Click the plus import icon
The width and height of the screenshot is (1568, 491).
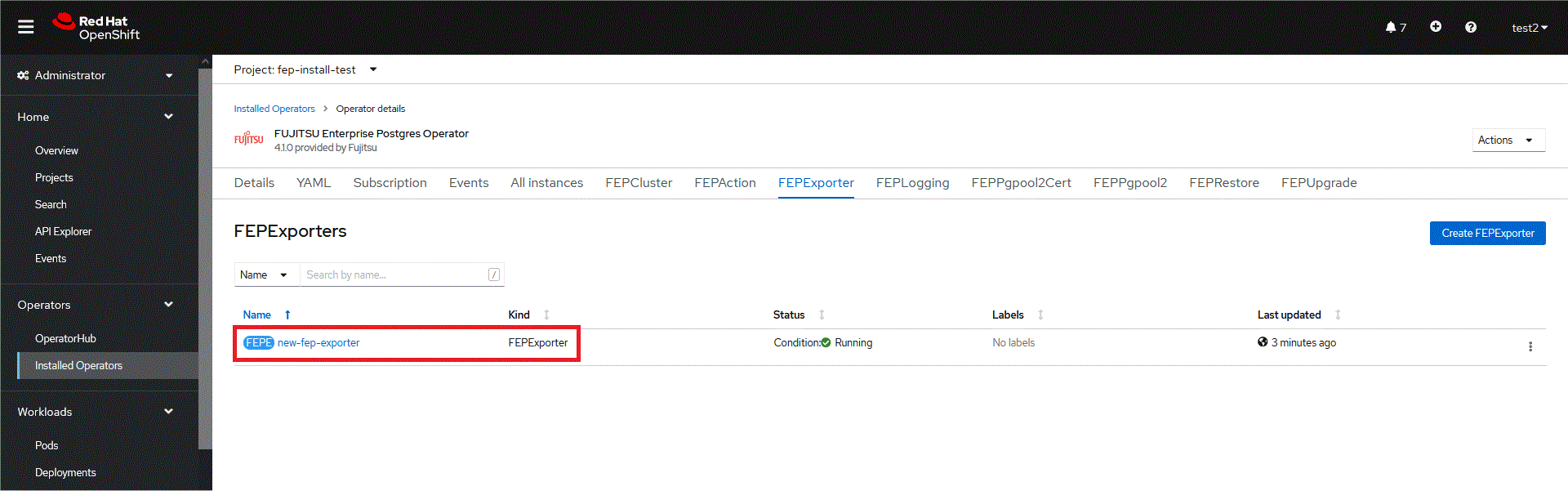(1436, 27)
